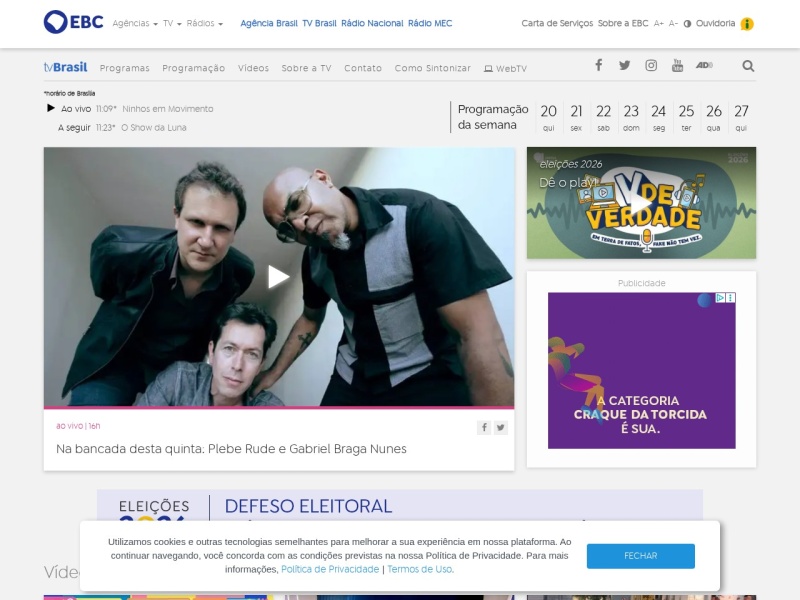Open Como Sintonizar page
Image resolution: width=800 pixels, height=600 pixels.
click(433, 68)
